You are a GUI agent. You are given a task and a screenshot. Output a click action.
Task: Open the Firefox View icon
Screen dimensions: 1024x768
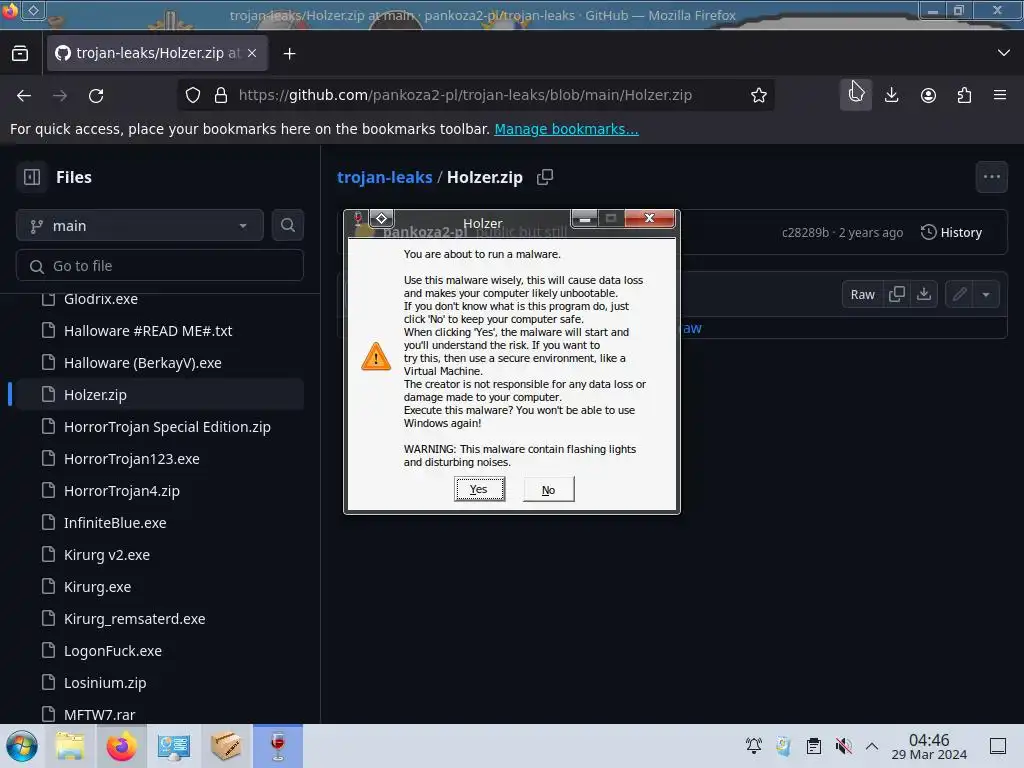pyautogui.click(x=20, y=54)
